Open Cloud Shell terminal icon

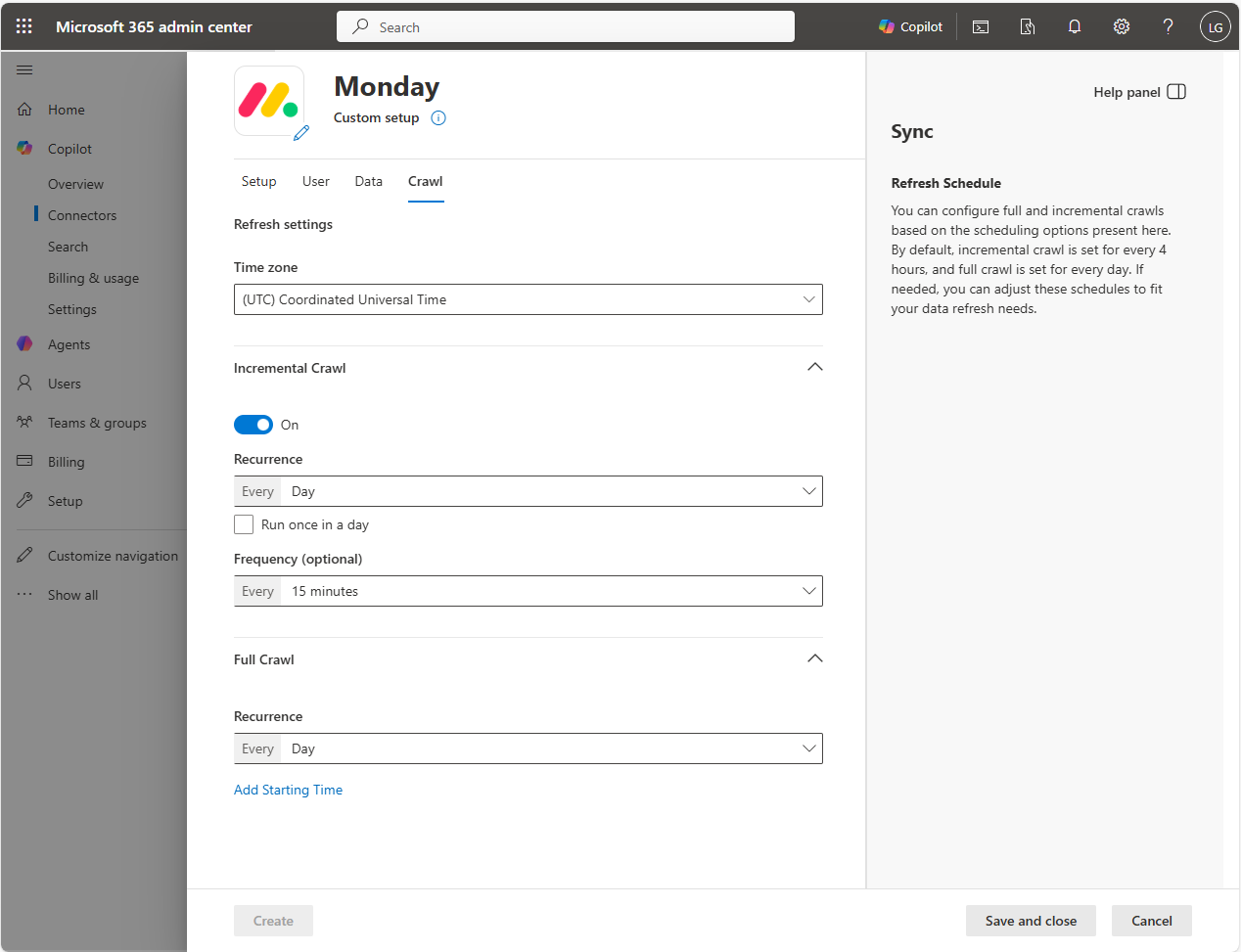coord(981,26)
